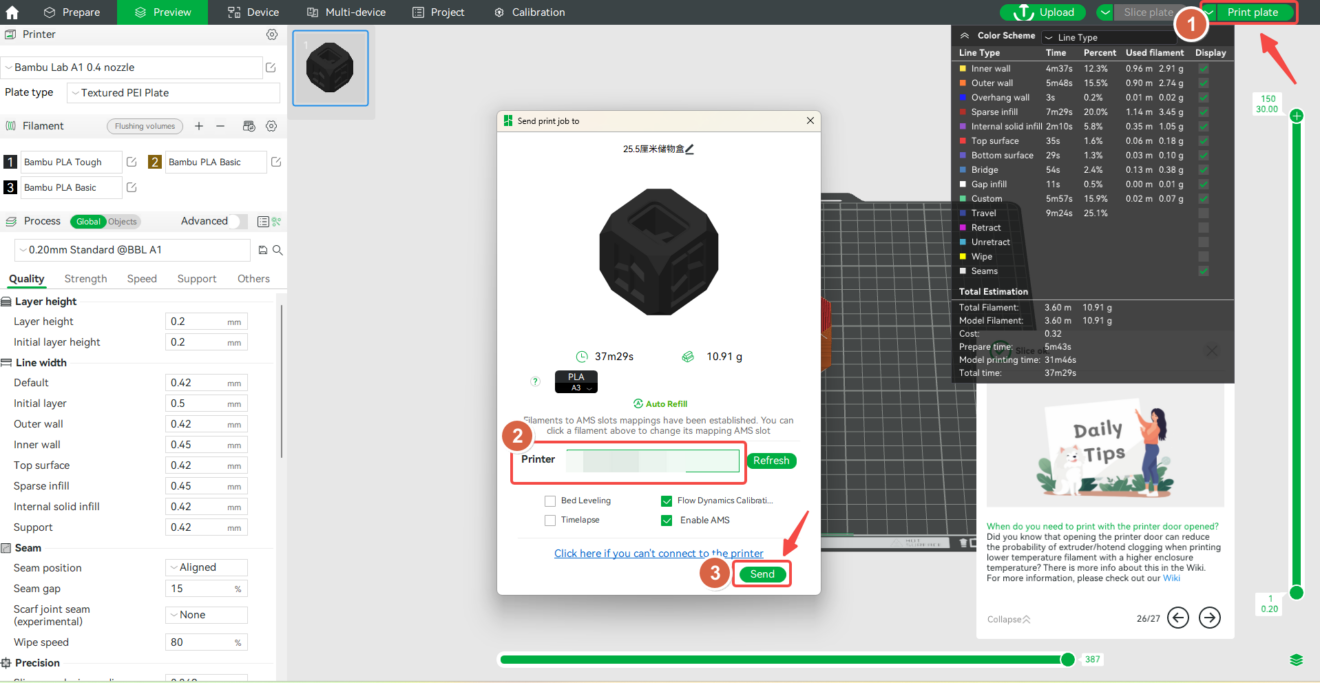Open the filament settings gear icon

pyautogui.click(x=271, y=126)
